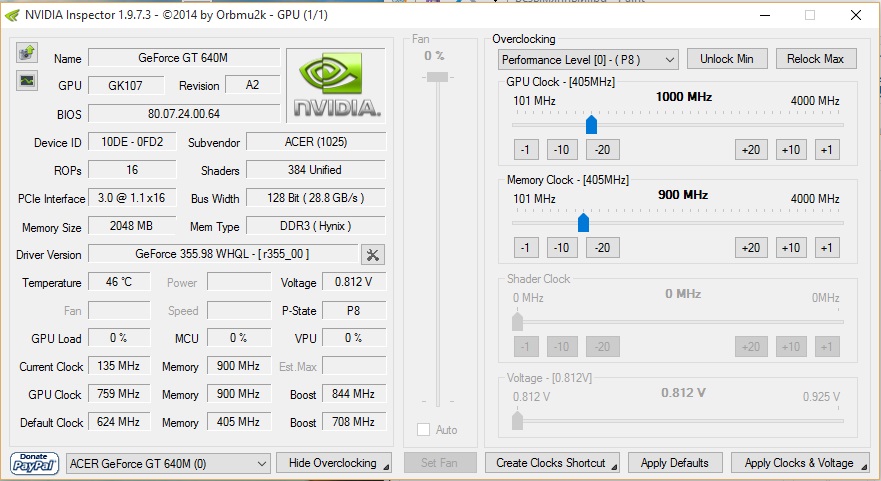
Task: Decrease GPU Clock by 20 MHz
Action: 602,149
